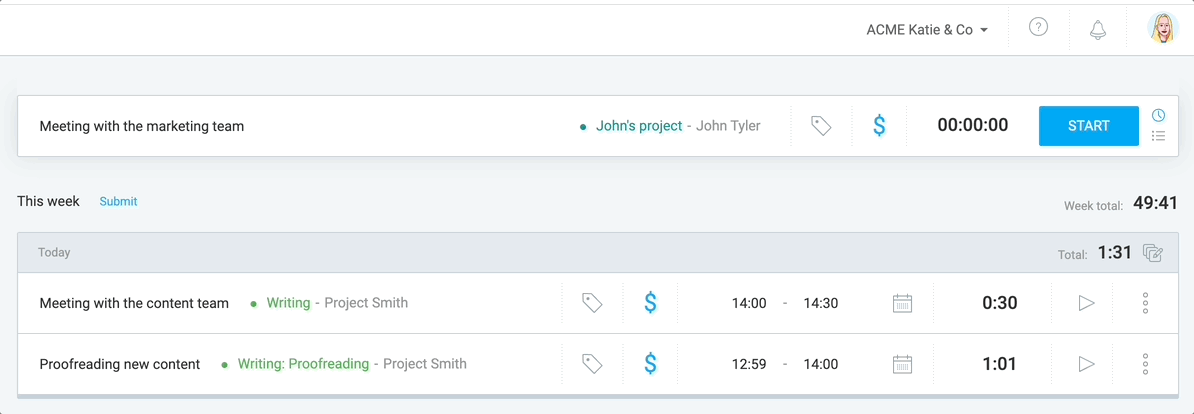Viewport: 1194px width, 414px height.
Task: Open calendar for content team meeting entry
Action: 902,303
